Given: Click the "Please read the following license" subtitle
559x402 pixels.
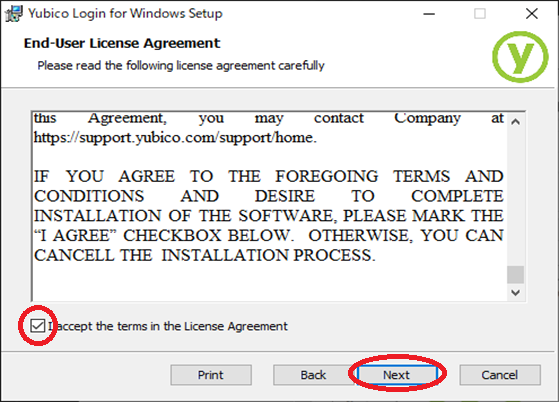Looking at the screenshot, I should point(181,66).
